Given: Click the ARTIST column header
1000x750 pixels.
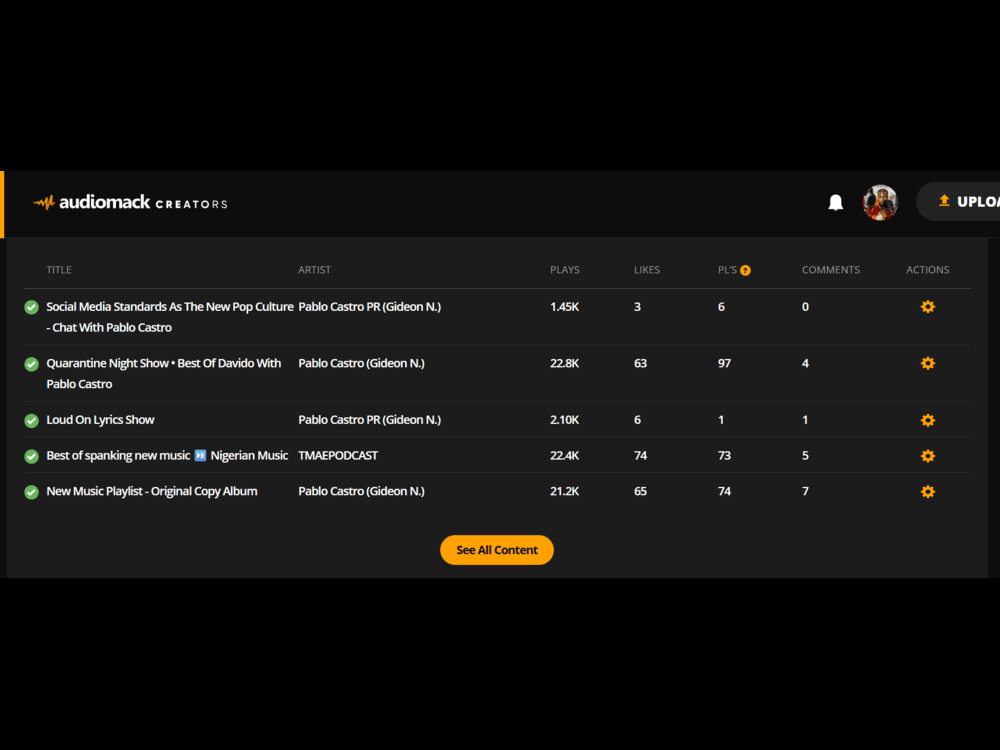Looking at the screenshot, I should pos(314,270).
